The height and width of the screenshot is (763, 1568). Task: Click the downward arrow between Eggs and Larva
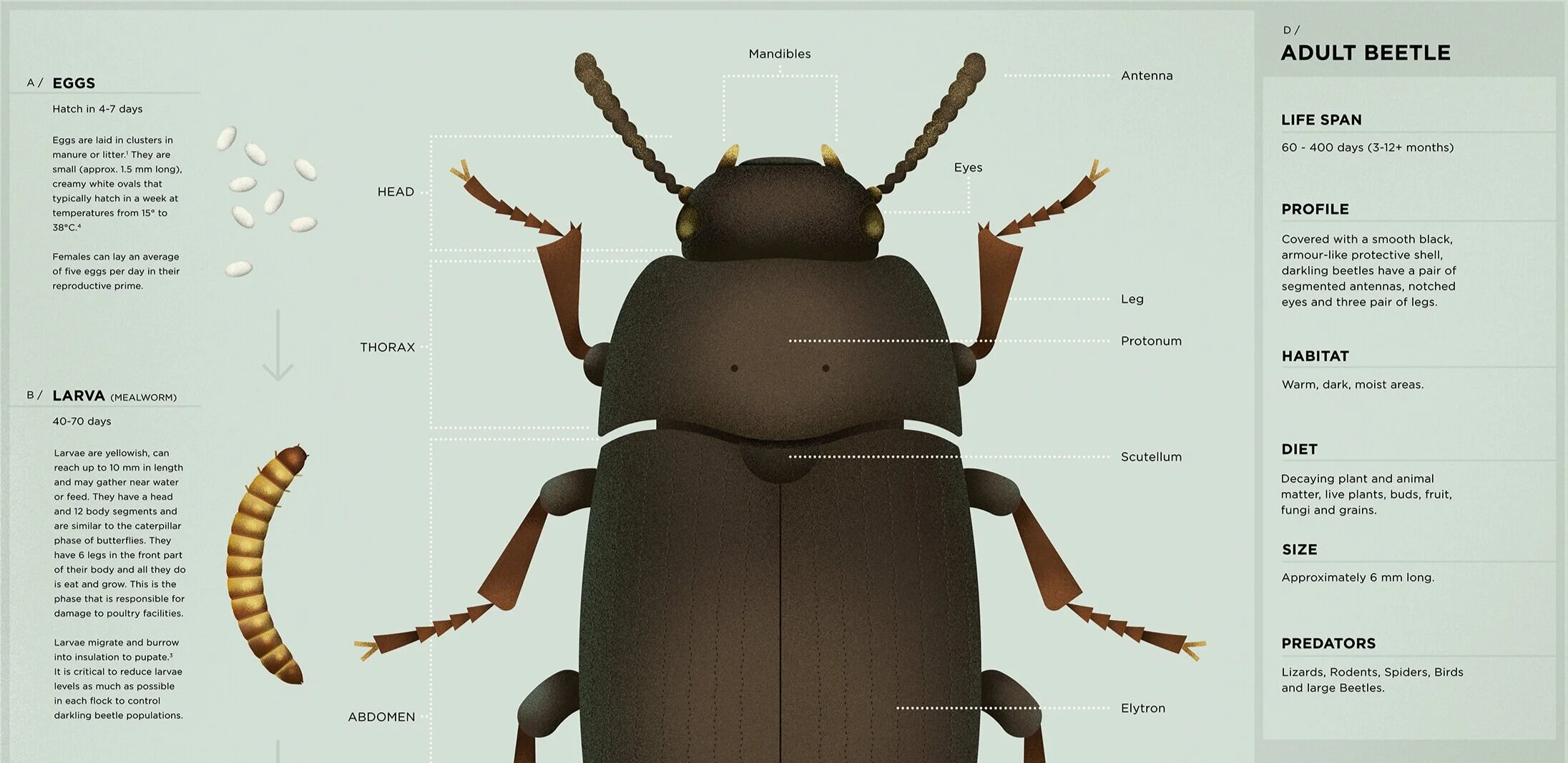(278, 345)
